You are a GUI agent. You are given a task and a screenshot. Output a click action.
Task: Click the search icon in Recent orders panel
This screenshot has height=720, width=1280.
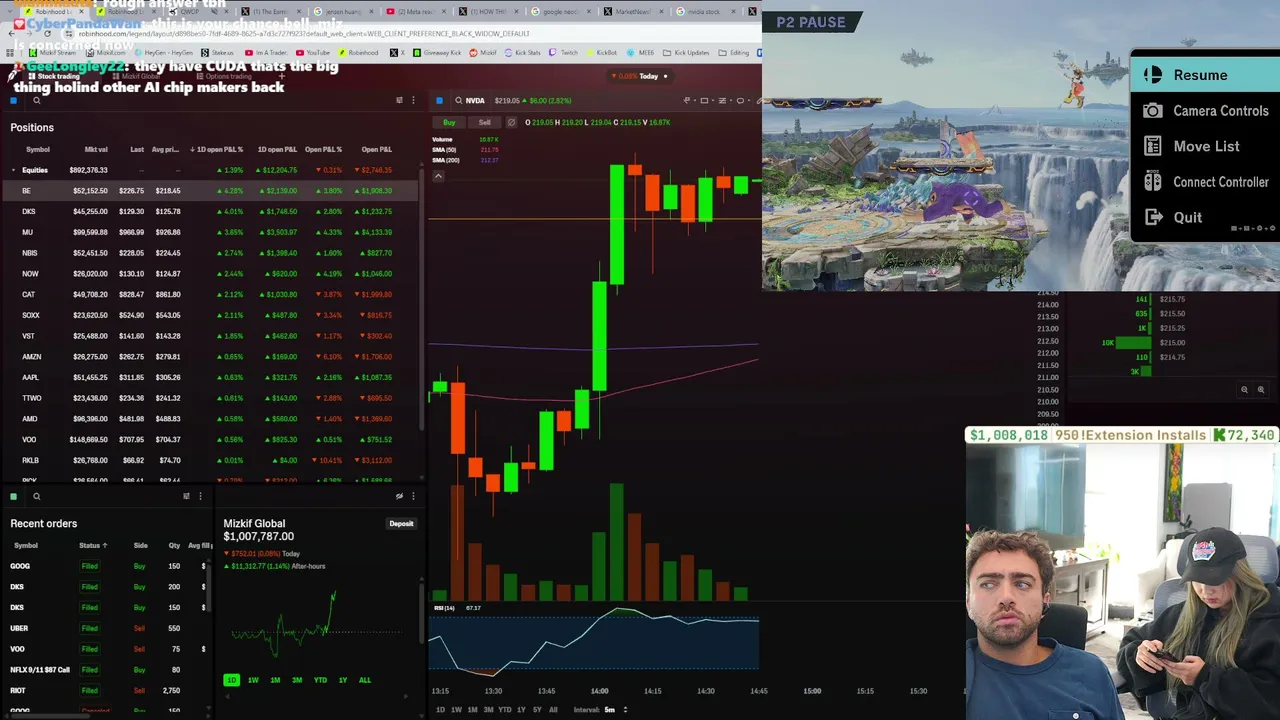(36, 496)
